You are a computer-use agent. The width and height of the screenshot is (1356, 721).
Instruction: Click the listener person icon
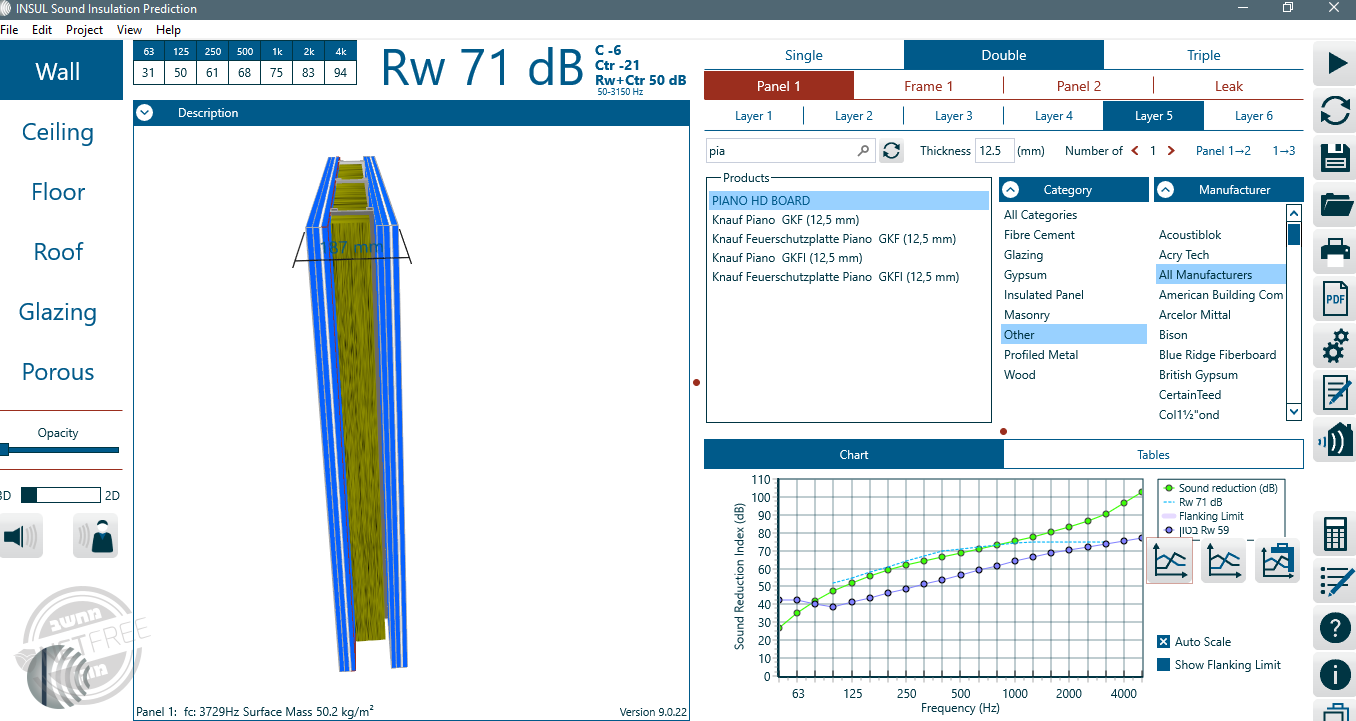(95, 536)
